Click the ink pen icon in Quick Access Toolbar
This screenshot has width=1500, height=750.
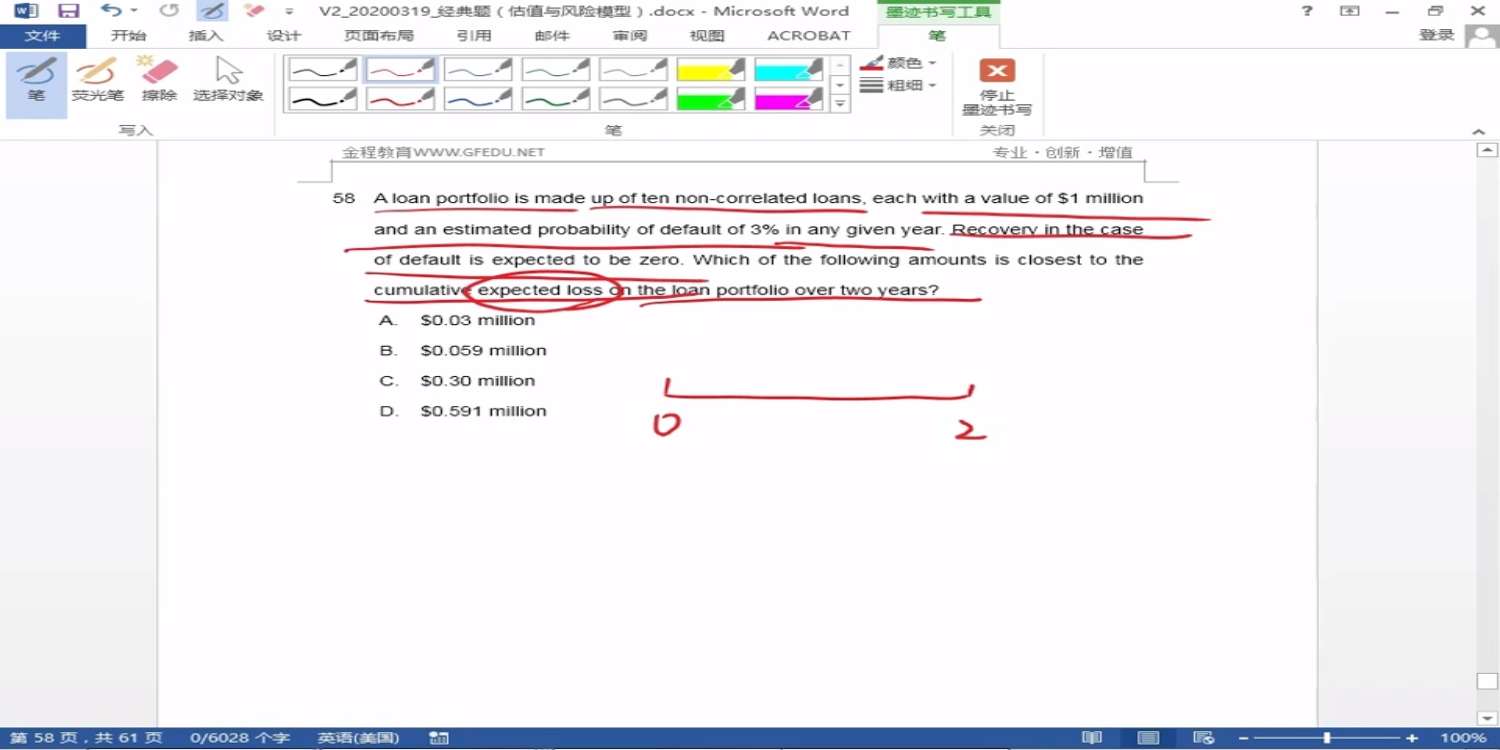pos(211,11)
